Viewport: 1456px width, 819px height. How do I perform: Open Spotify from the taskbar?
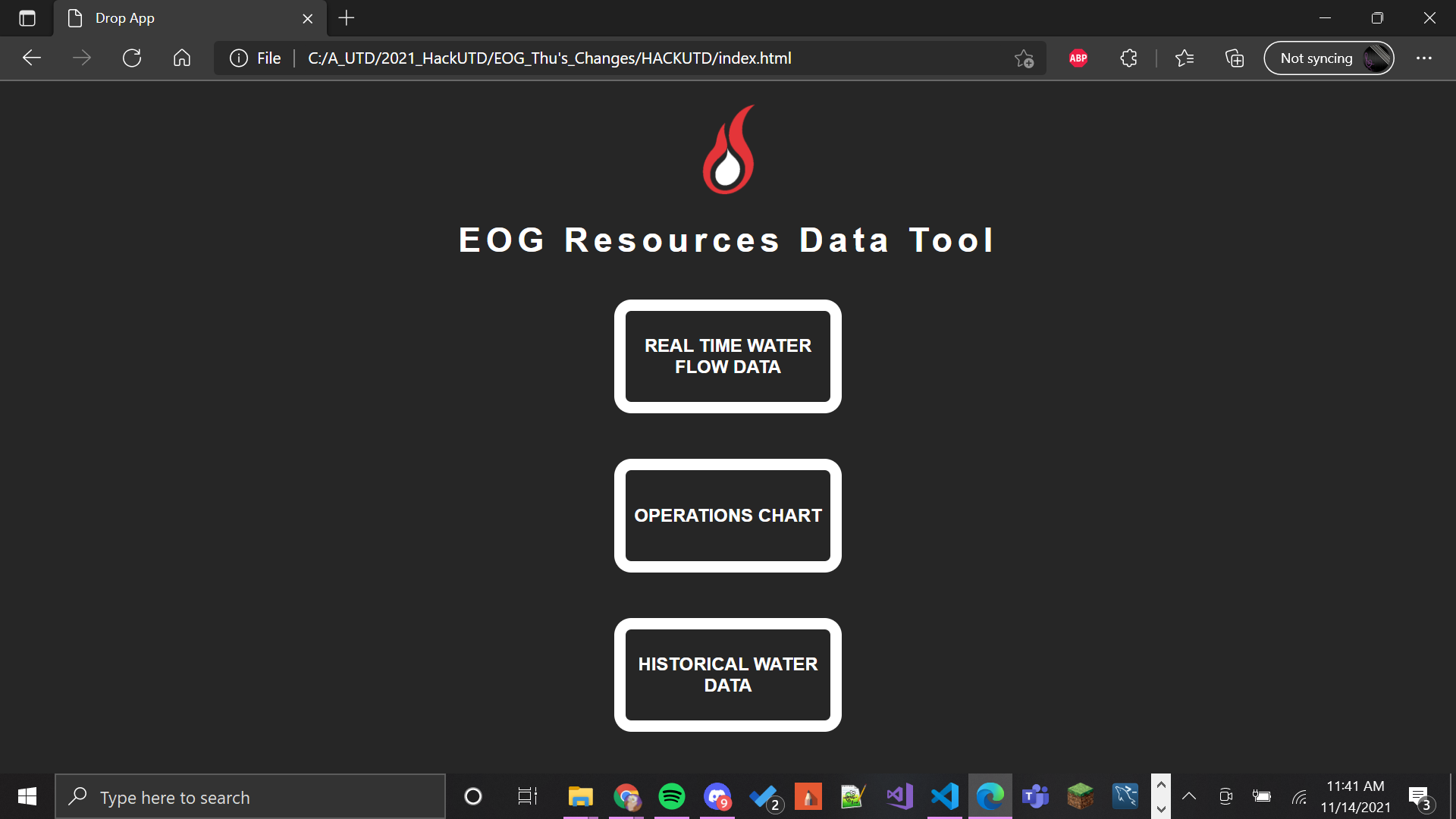[x=671, y=797]
